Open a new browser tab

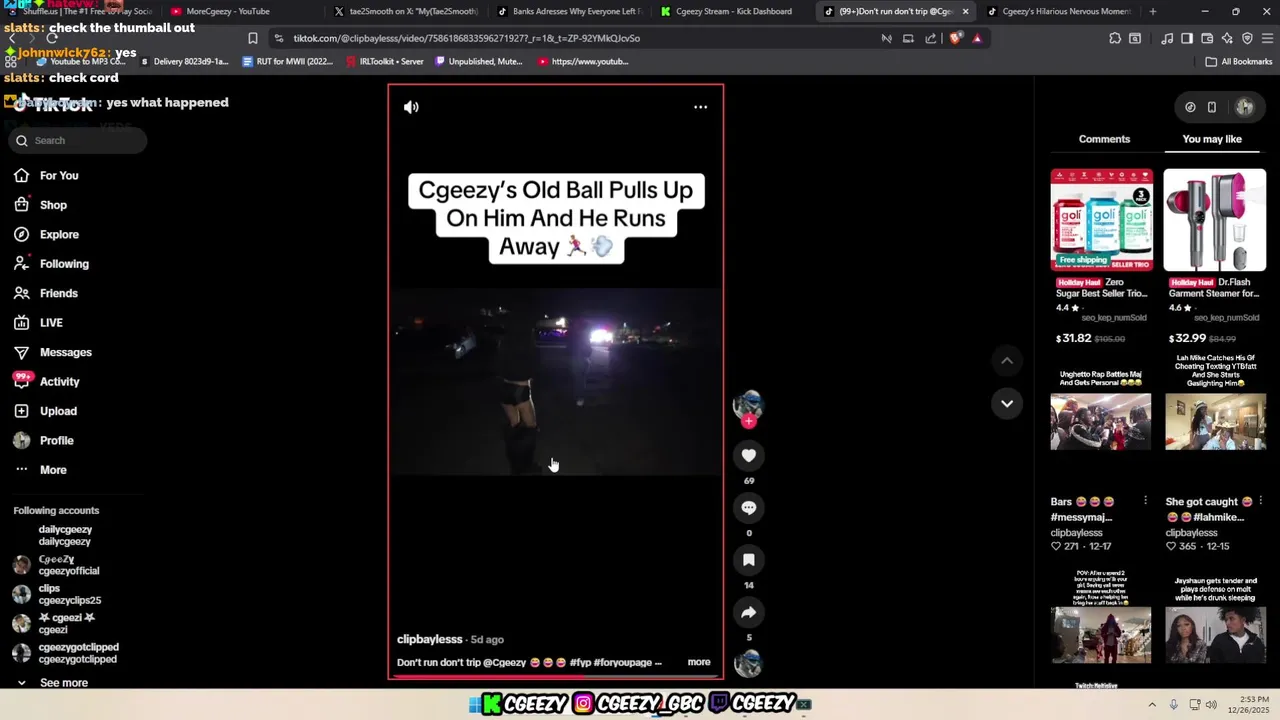pyautogui.click(x=1153, y=12)
